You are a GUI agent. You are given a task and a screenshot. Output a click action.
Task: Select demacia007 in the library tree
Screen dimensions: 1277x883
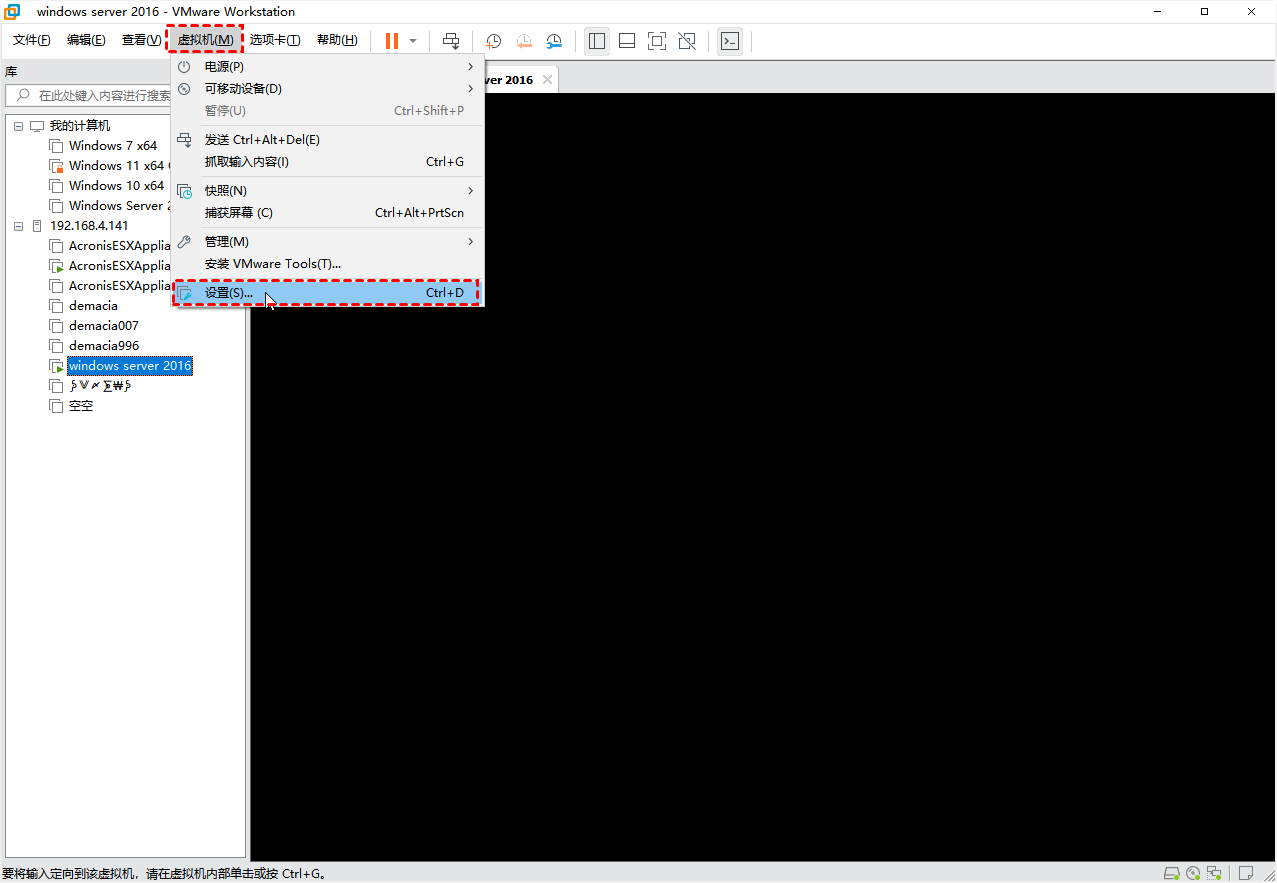click(103, 326)
